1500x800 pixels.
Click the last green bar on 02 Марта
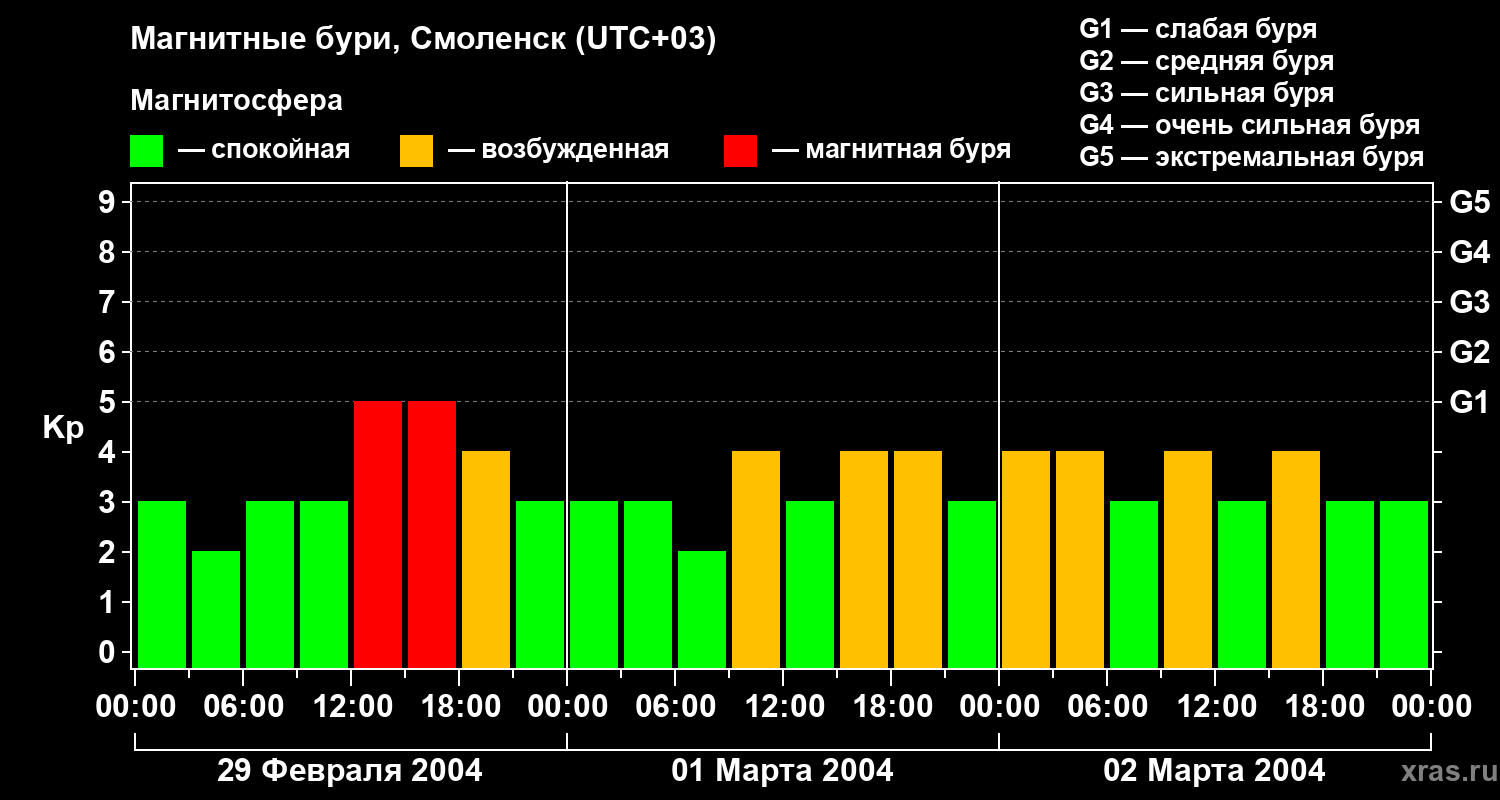click(x=1404, y=584)
